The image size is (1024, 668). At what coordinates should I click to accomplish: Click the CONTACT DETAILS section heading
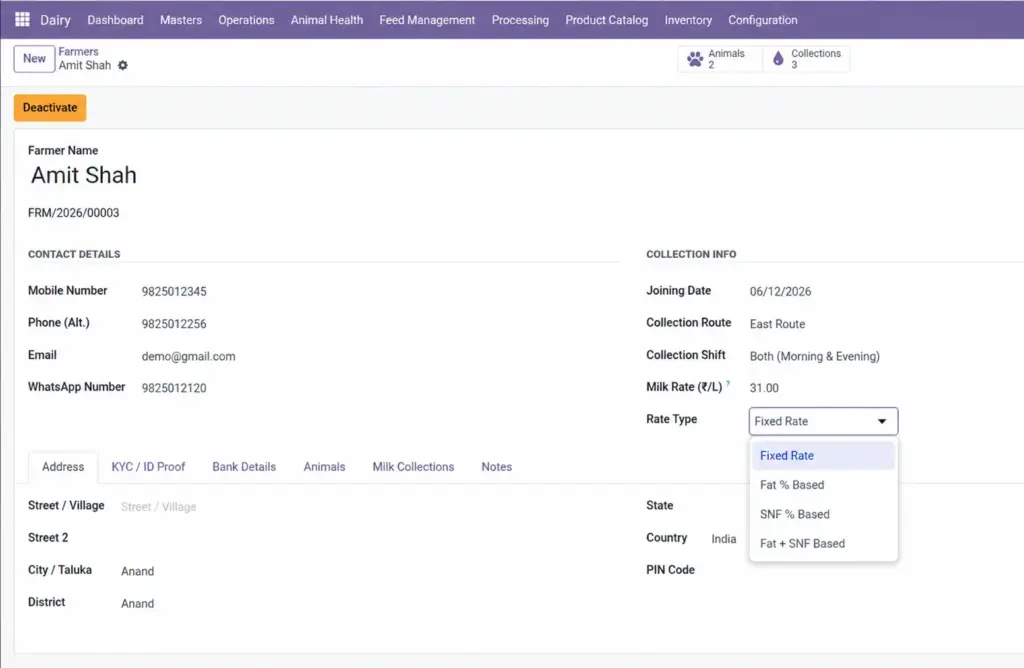coord(74,254)
